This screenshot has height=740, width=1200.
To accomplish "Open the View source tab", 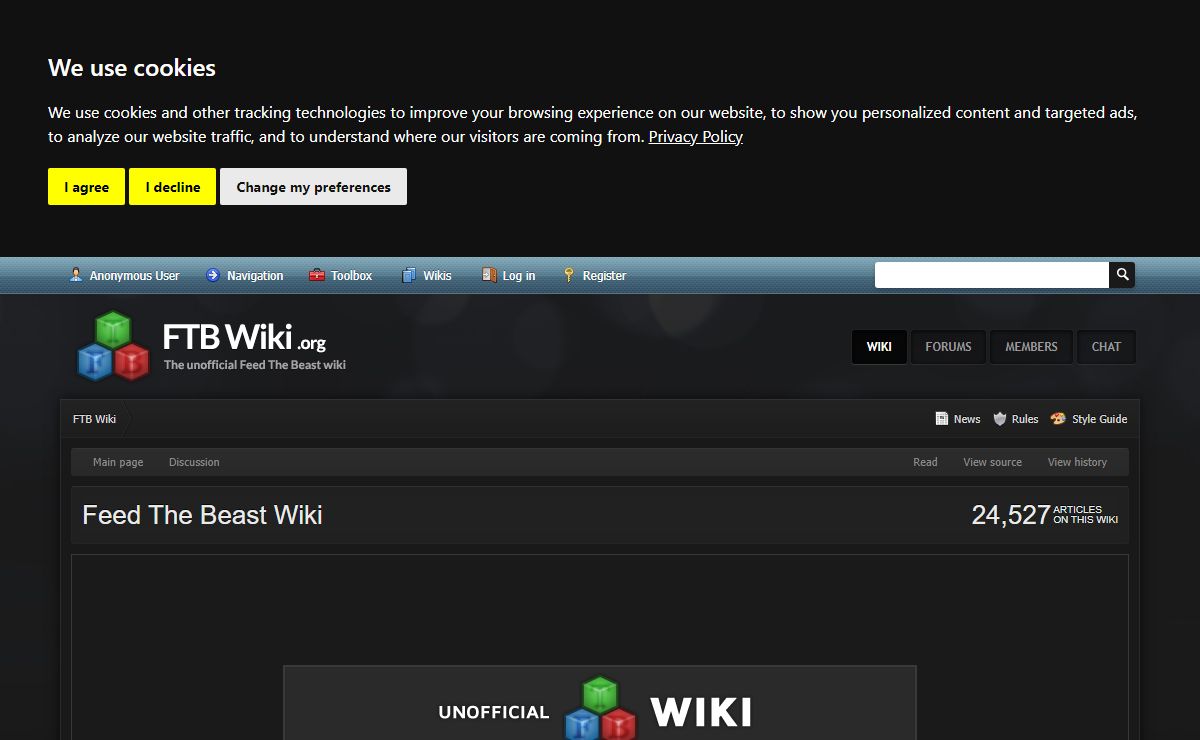I will click(992, 462).
